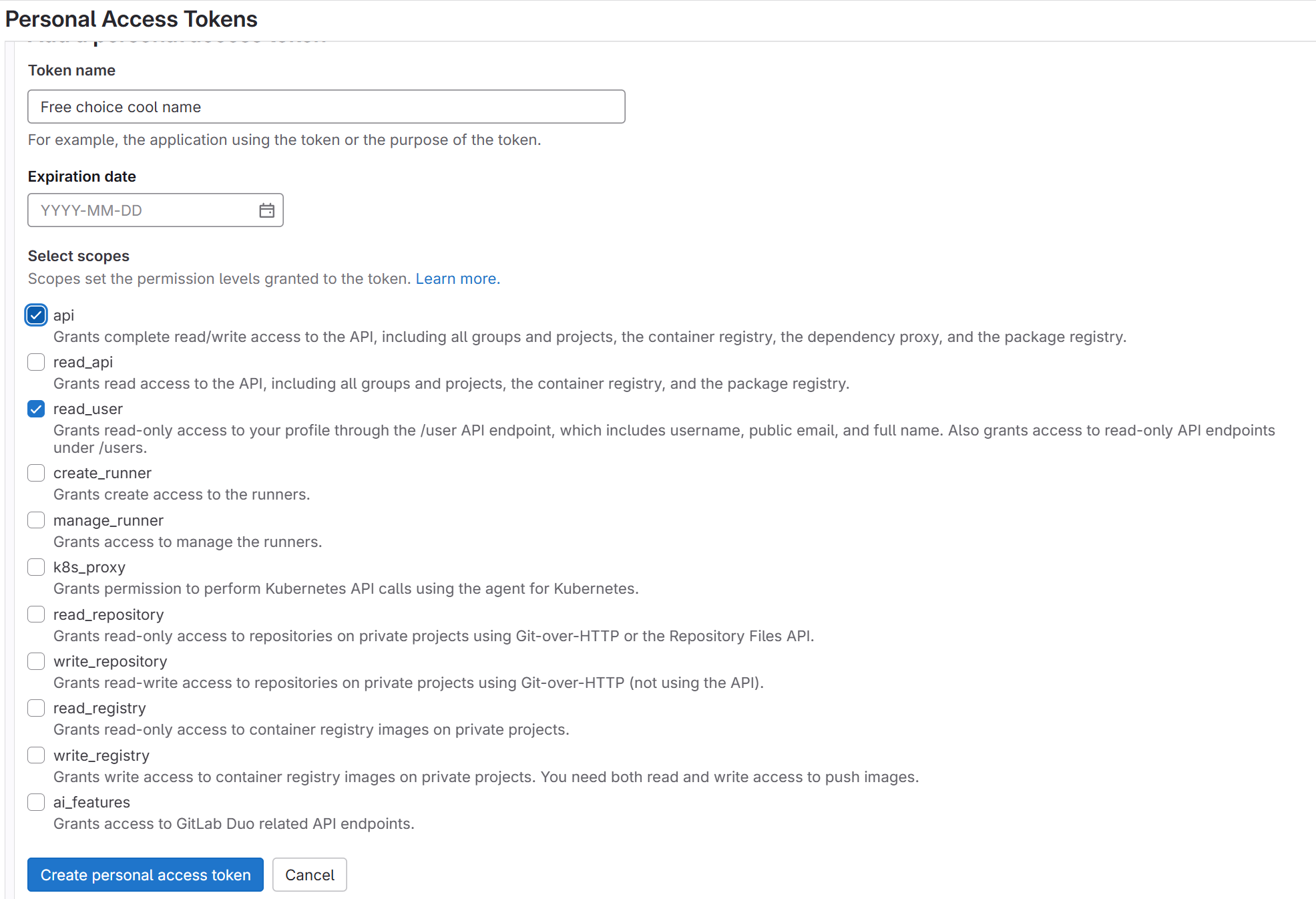Image resolution: width=1316 pixels, height=899 pixels.
Task: Check the read_repository scope
Action: click(35, 614)
